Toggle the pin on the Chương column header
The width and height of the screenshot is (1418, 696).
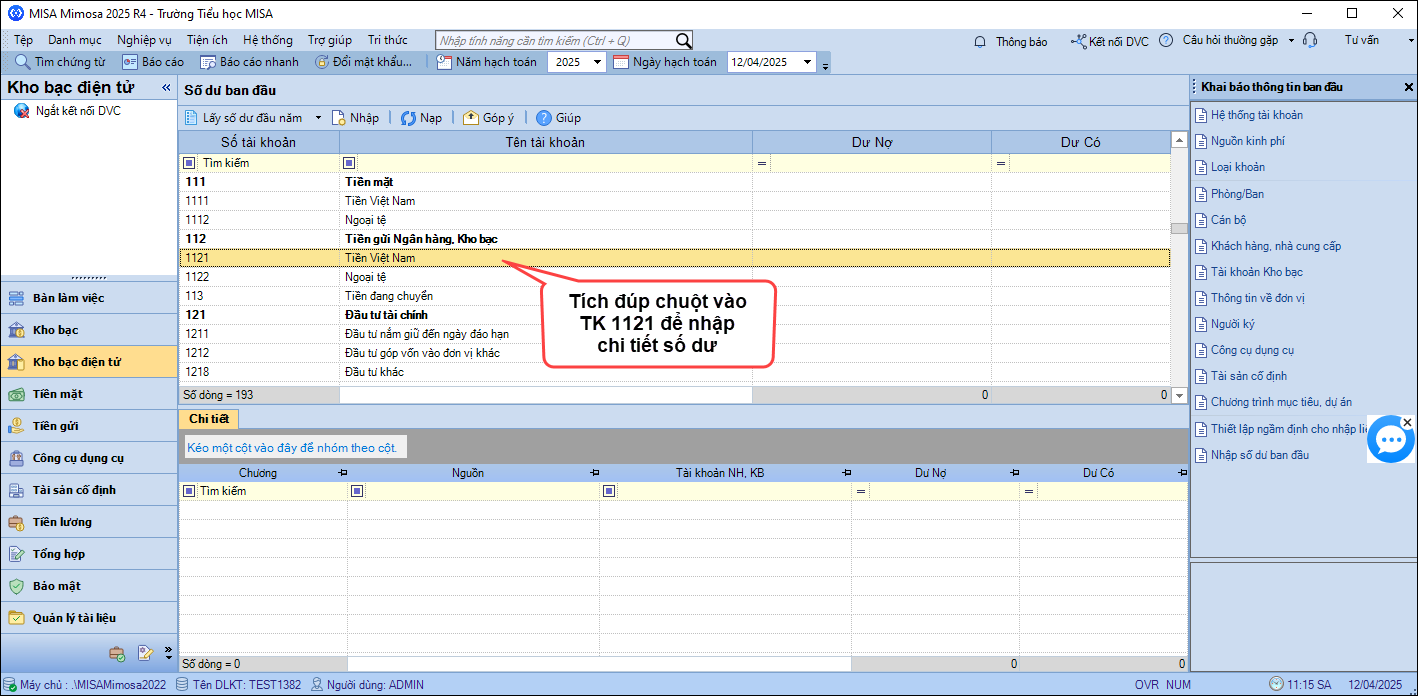pyautogui.click(x=343, y=473)
